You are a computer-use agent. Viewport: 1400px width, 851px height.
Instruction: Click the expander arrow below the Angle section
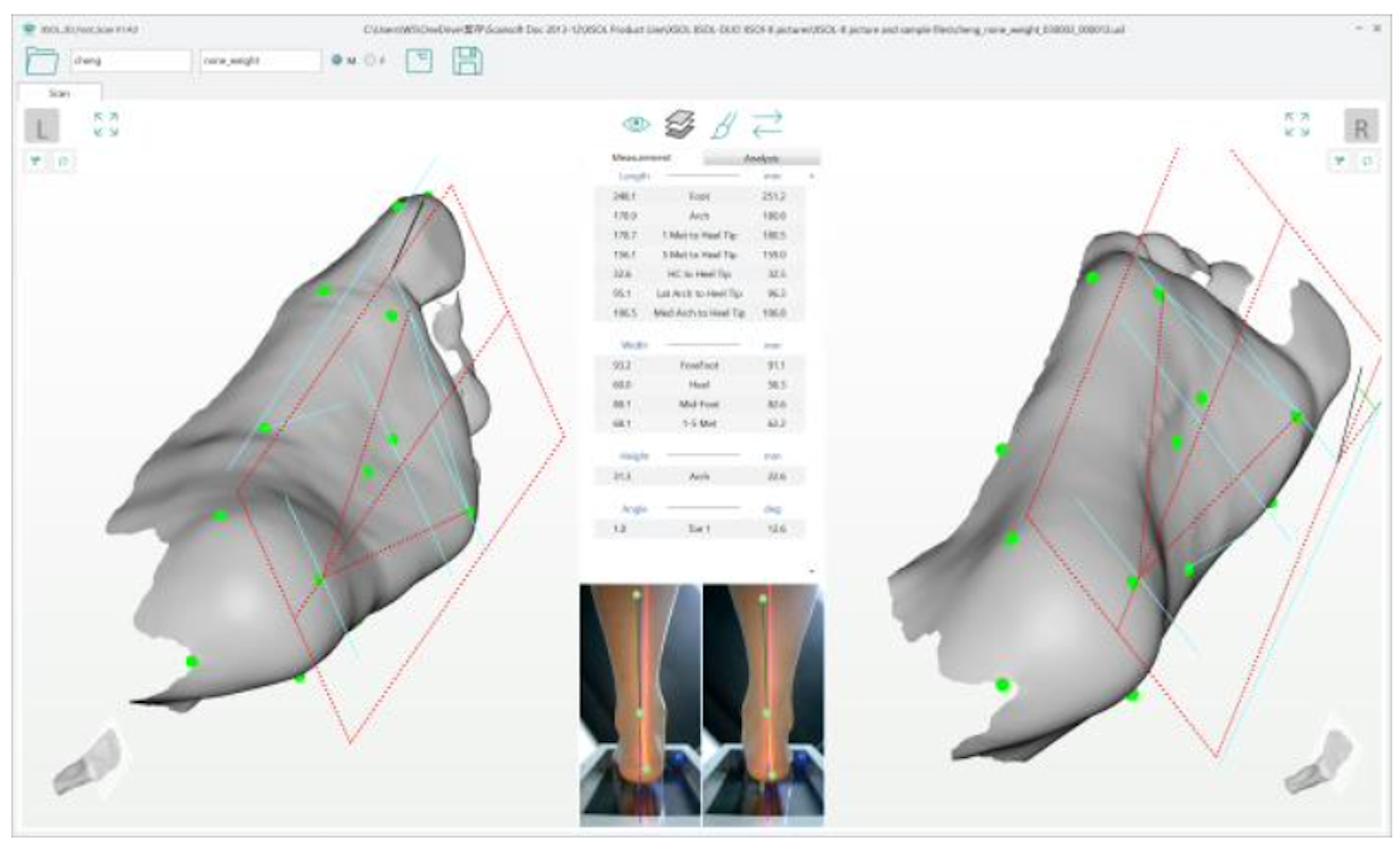tap(811, 571)
